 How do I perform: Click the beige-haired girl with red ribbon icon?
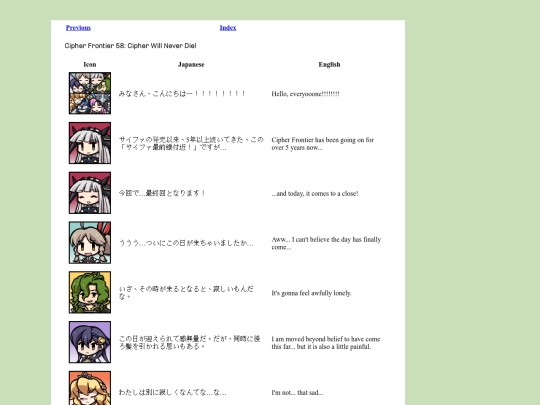pos(90,242)
